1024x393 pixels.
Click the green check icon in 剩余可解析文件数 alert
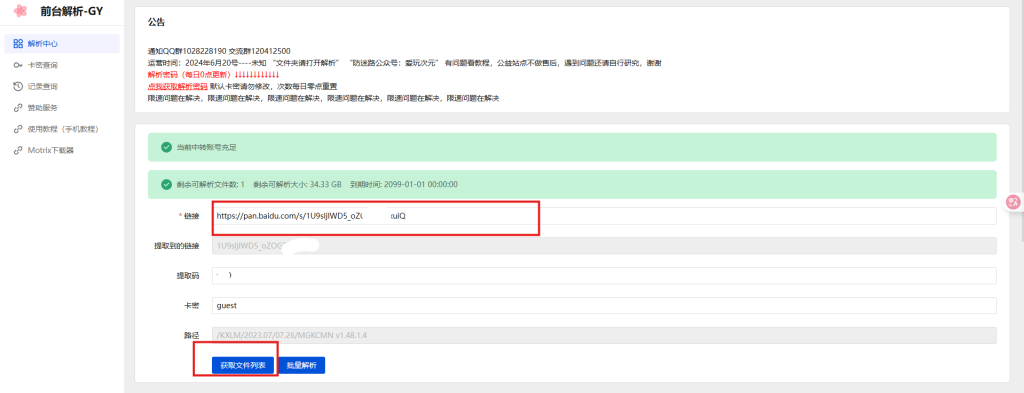coord(166,184)
